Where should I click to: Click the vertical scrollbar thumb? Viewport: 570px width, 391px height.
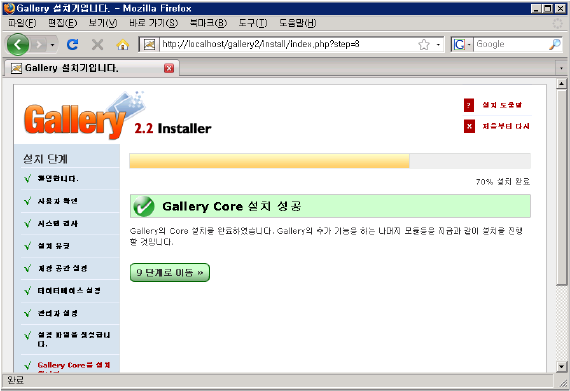(561, 187)
